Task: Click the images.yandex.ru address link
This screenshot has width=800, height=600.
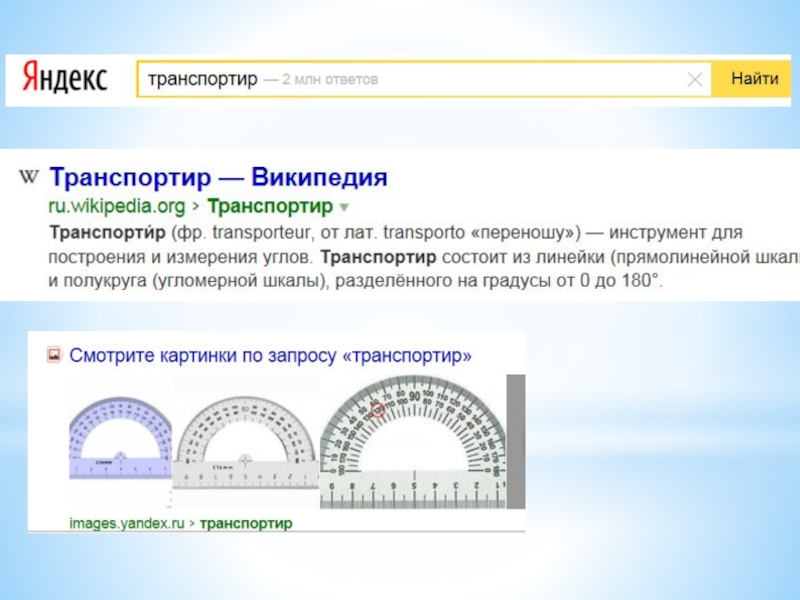Action: pyautogui.click(x=127, y=523)
